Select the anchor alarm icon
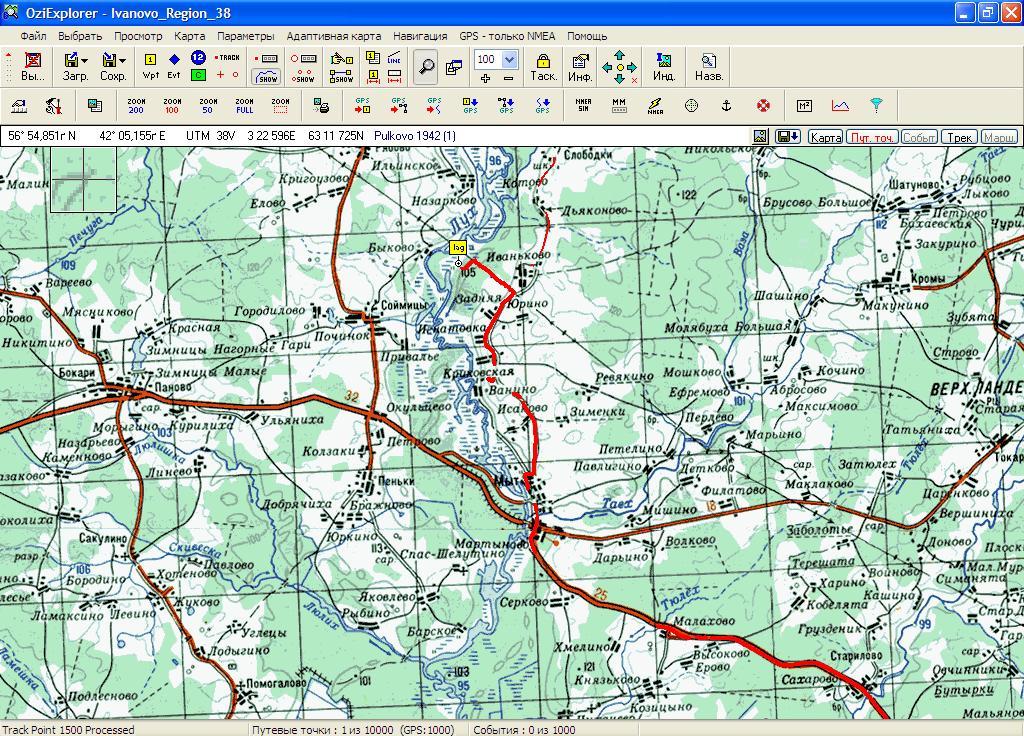Image resolution: width=1024 pixels, height=736 pixels. pyautogui.click(x=727, y=105)
